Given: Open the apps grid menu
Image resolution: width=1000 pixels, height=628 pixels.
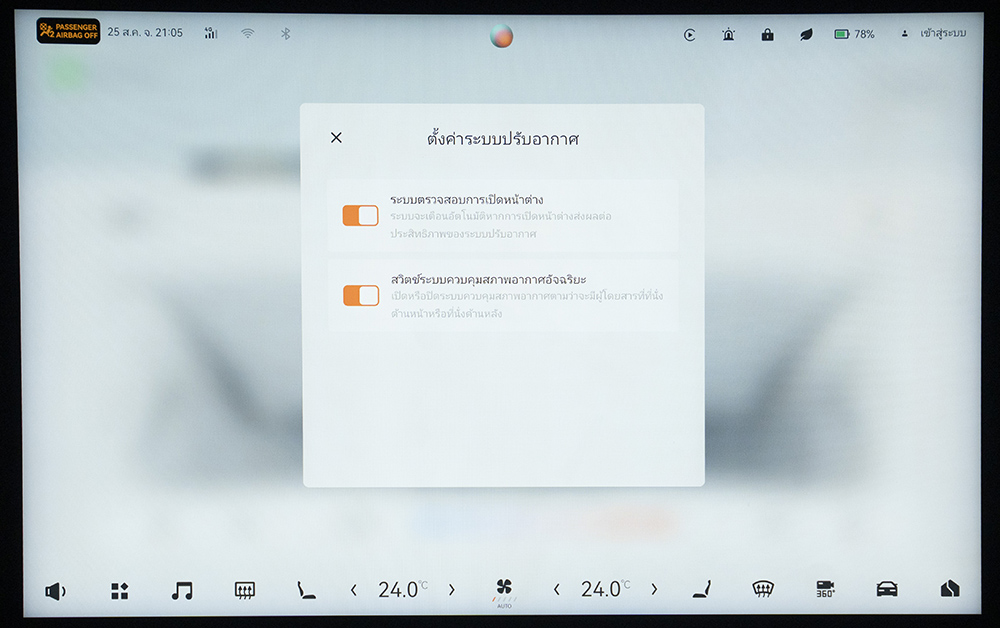Looking at the screenshot, I should coord(119,591).
